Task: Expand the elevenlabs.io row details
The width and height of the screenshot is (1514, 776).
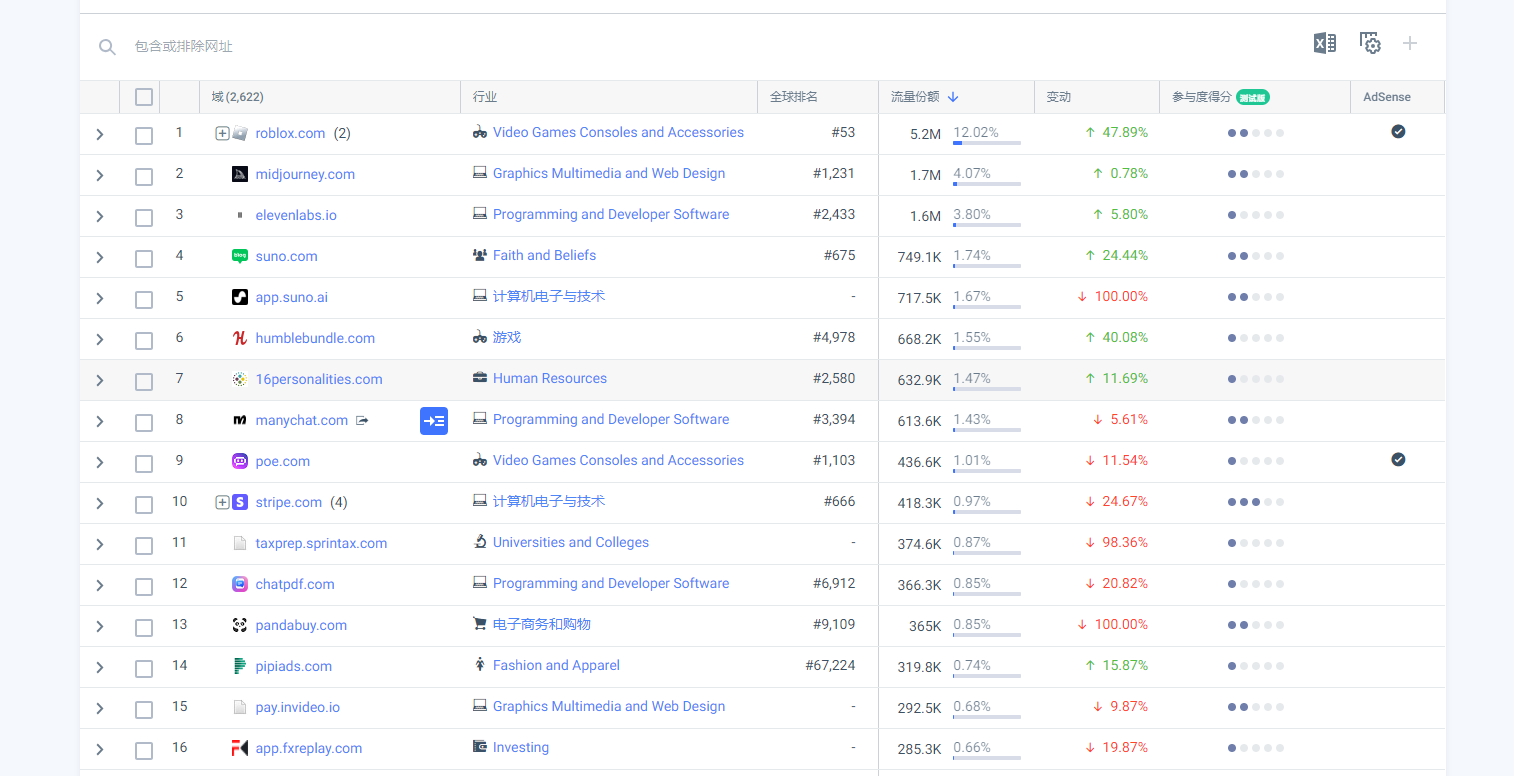Action: point(100,216)
